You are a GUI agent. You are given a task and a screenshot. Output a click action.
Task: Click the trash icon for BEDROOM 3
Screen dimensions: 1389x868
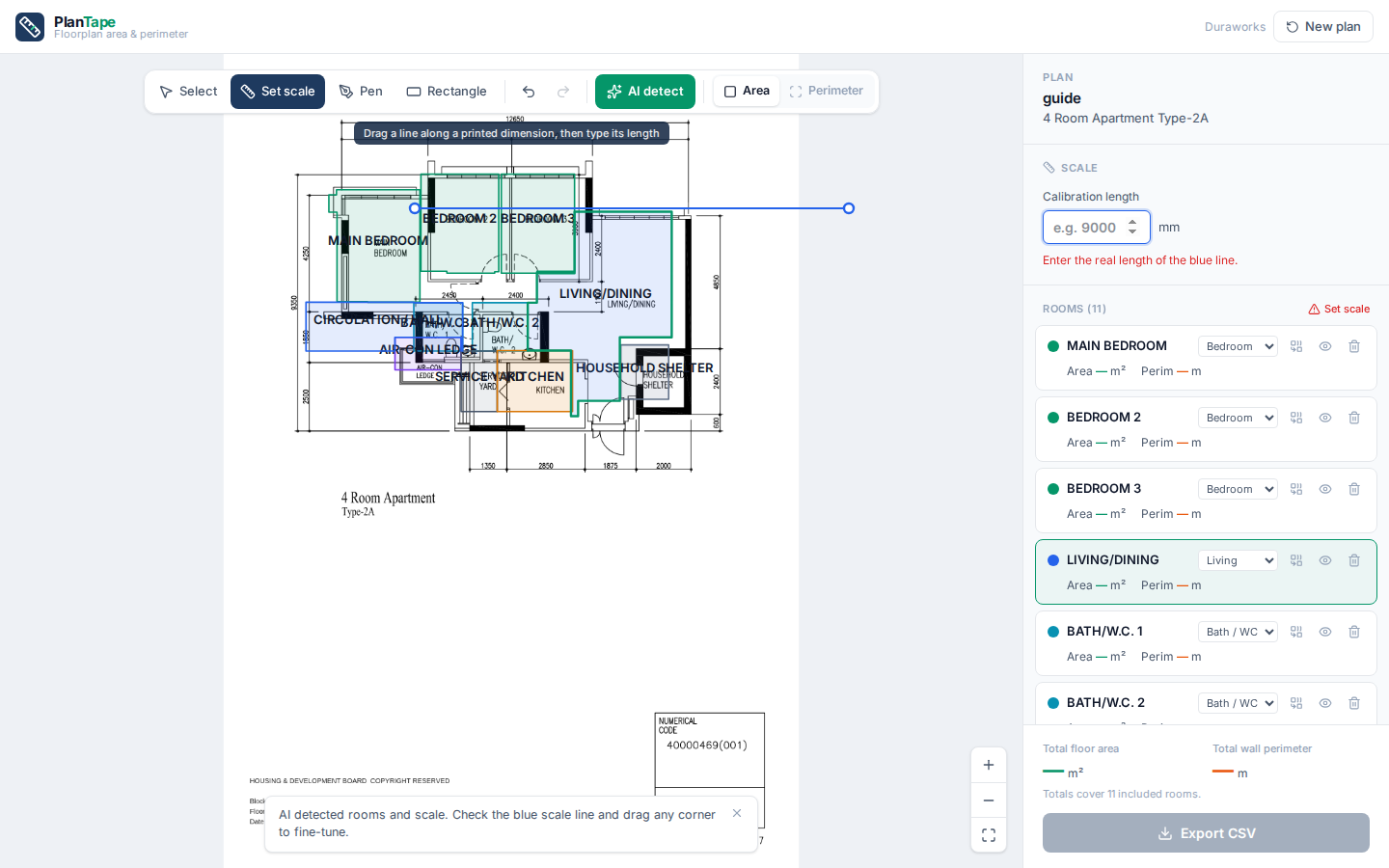coord(1354,489)
